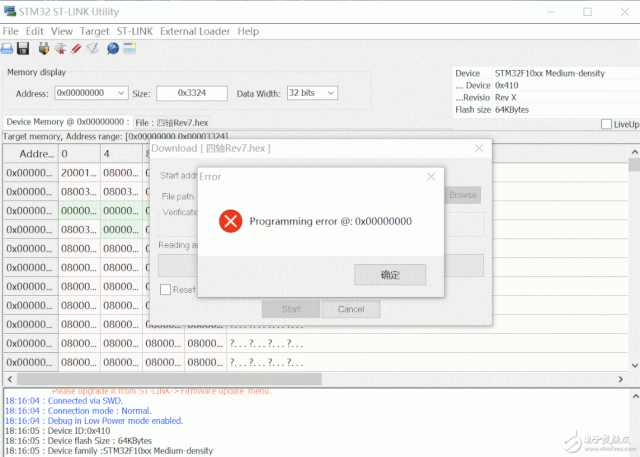640x457 pixels.
Task: Open the Help menu
Action: click(248, 31)
